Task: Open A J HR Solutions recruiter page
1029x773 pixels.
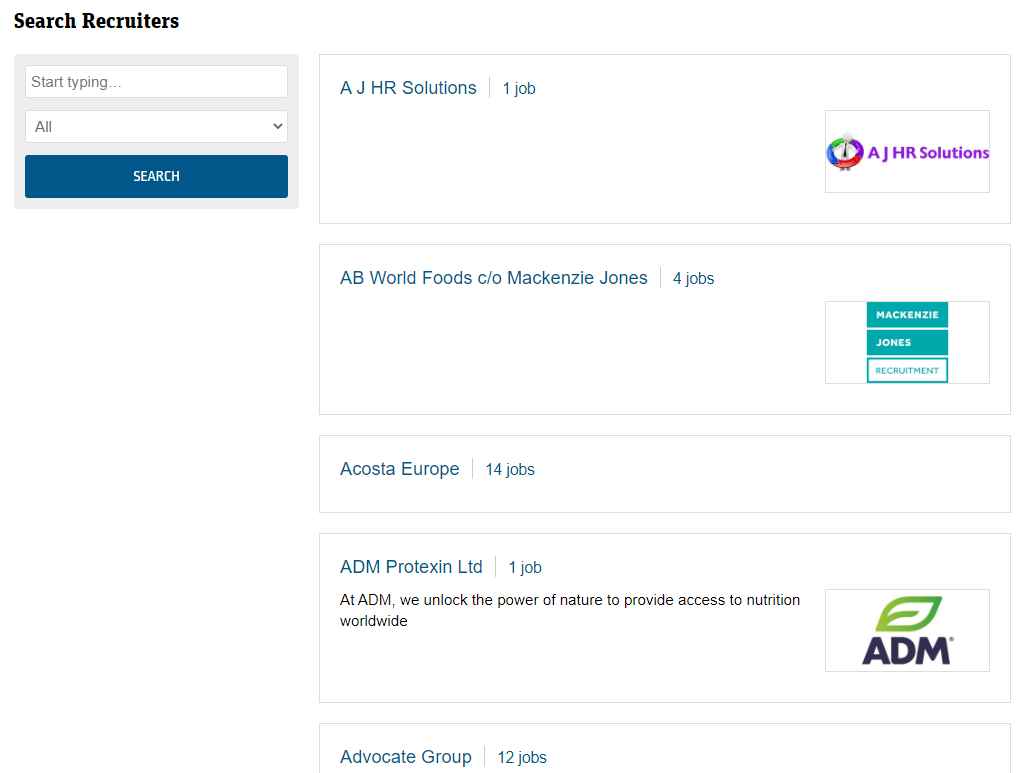Action: pyautogui.click(x=408, y=88)
